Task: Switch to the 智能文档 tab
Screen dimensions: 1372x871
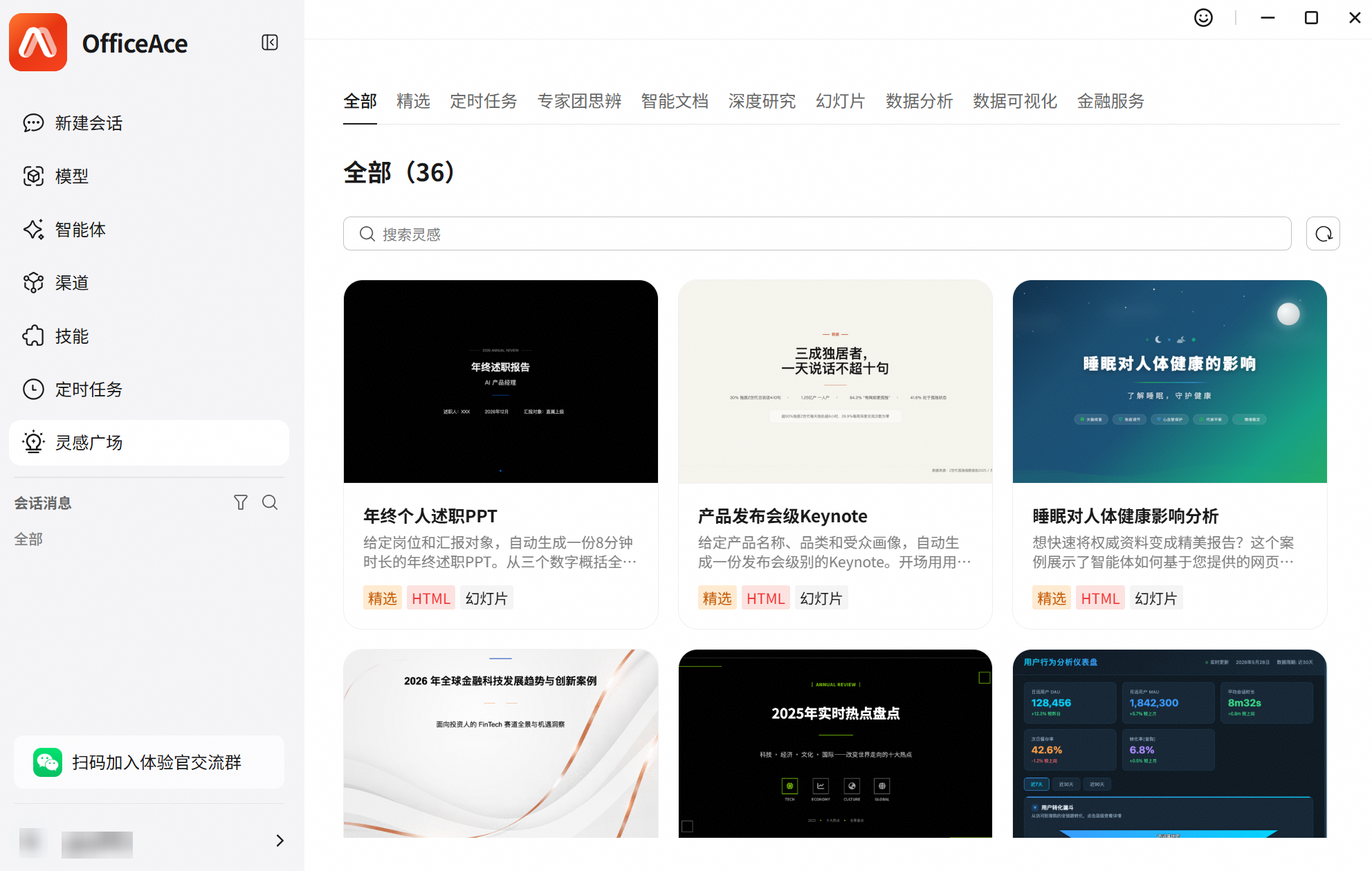Action: (x=675, y=102)
